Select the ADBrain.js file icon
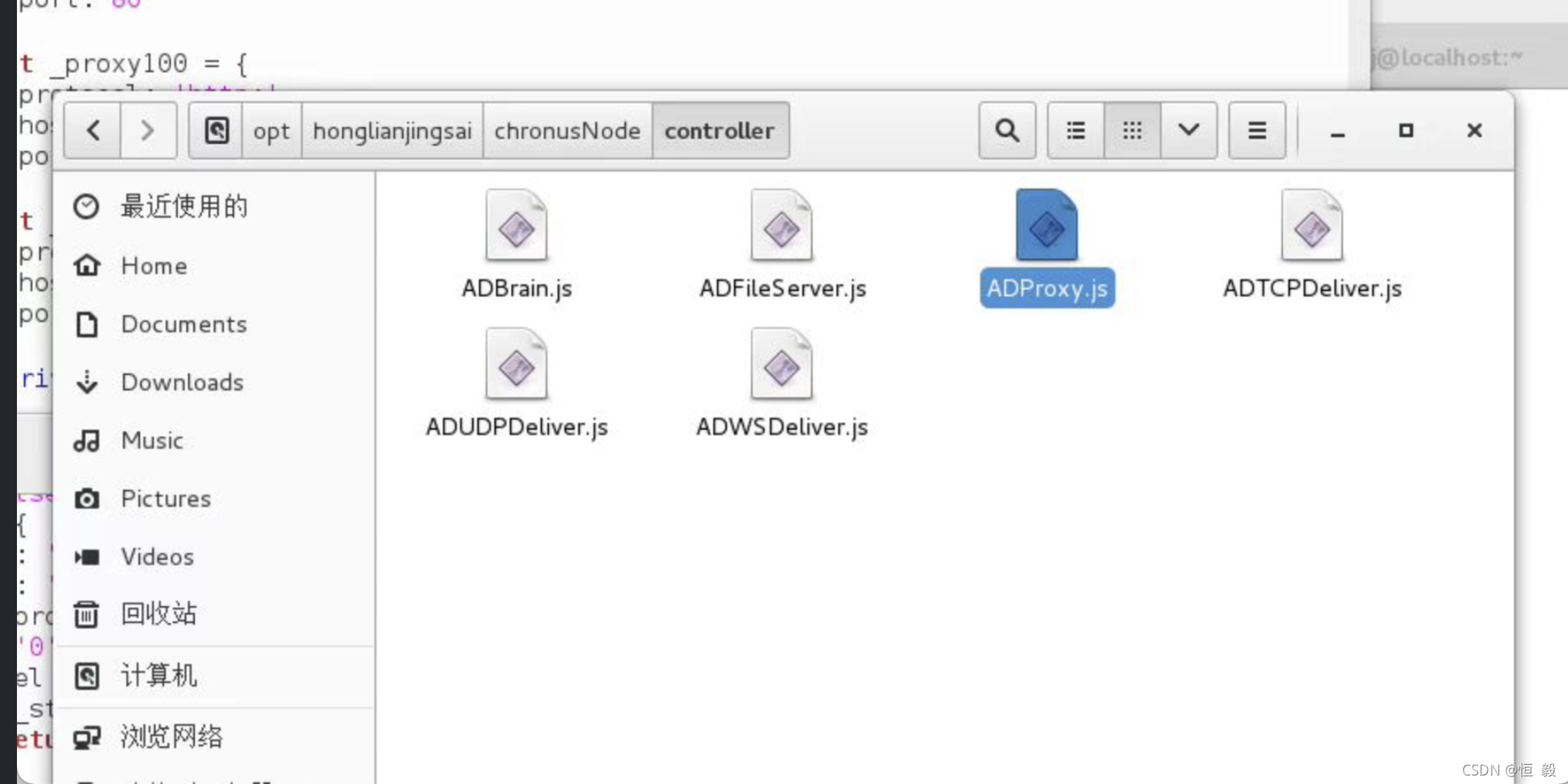The image size is (1568, 784). point(517,226)
